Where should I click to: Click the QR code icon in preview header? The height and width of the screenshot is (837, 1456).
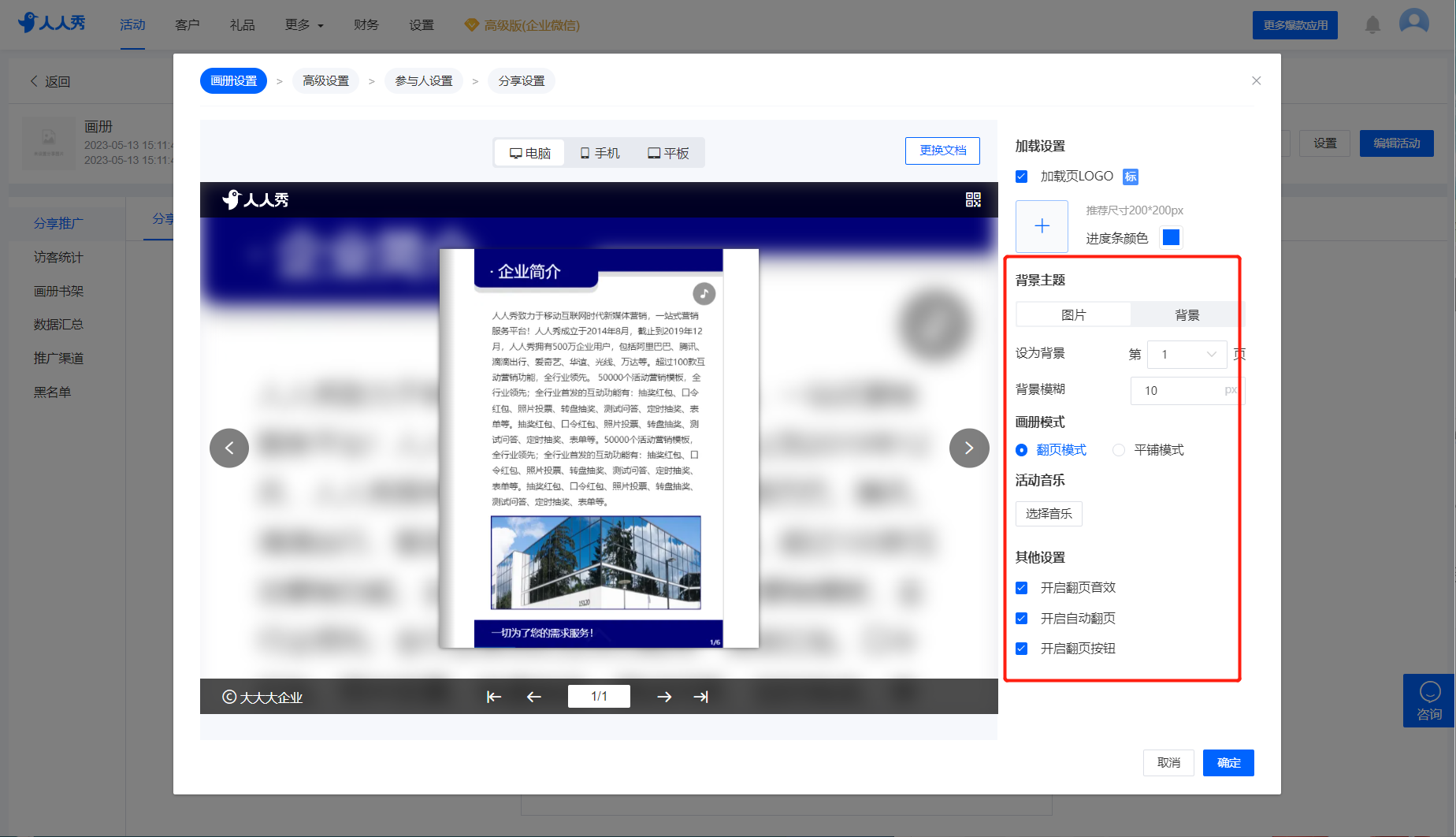click(x=973, y=199)
